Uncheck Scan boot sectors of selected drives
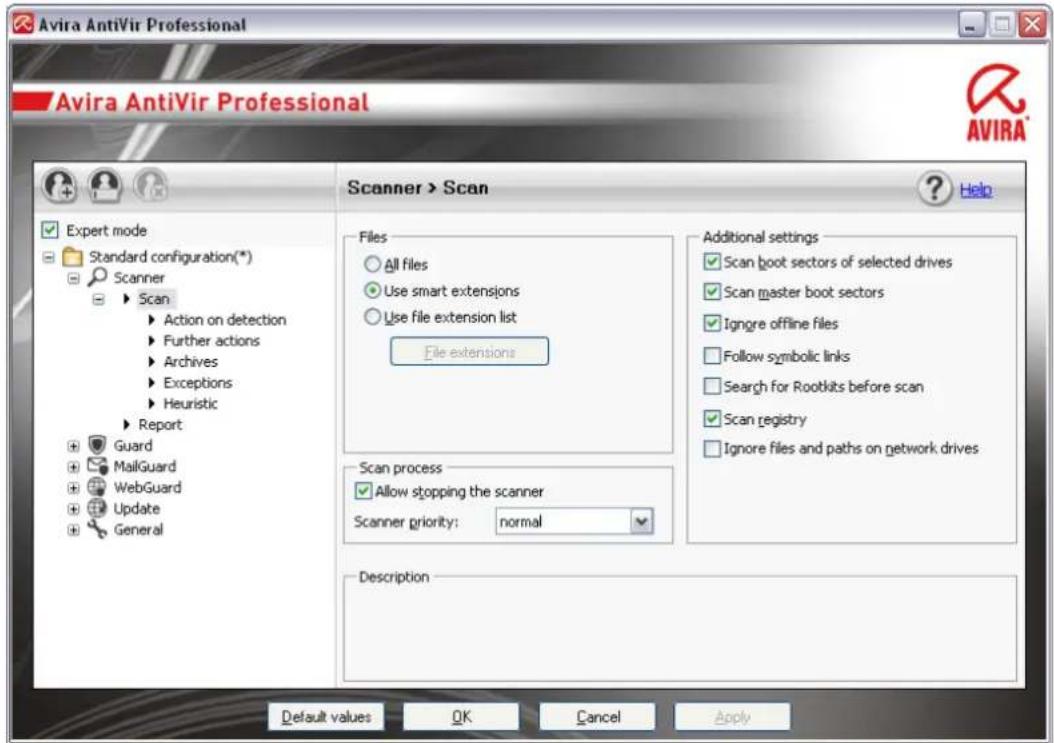The height and width of the screenshot is (743, 1054). coord(712,262)
